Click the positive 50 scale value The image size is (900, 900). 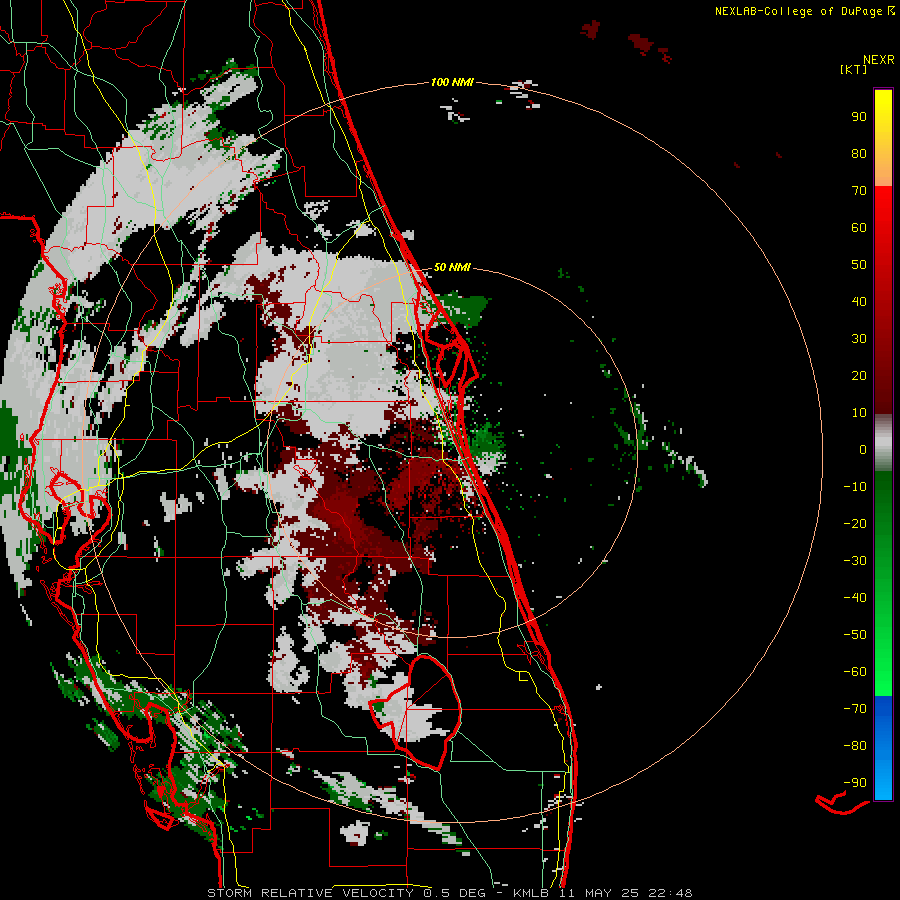tap(859, 265)
